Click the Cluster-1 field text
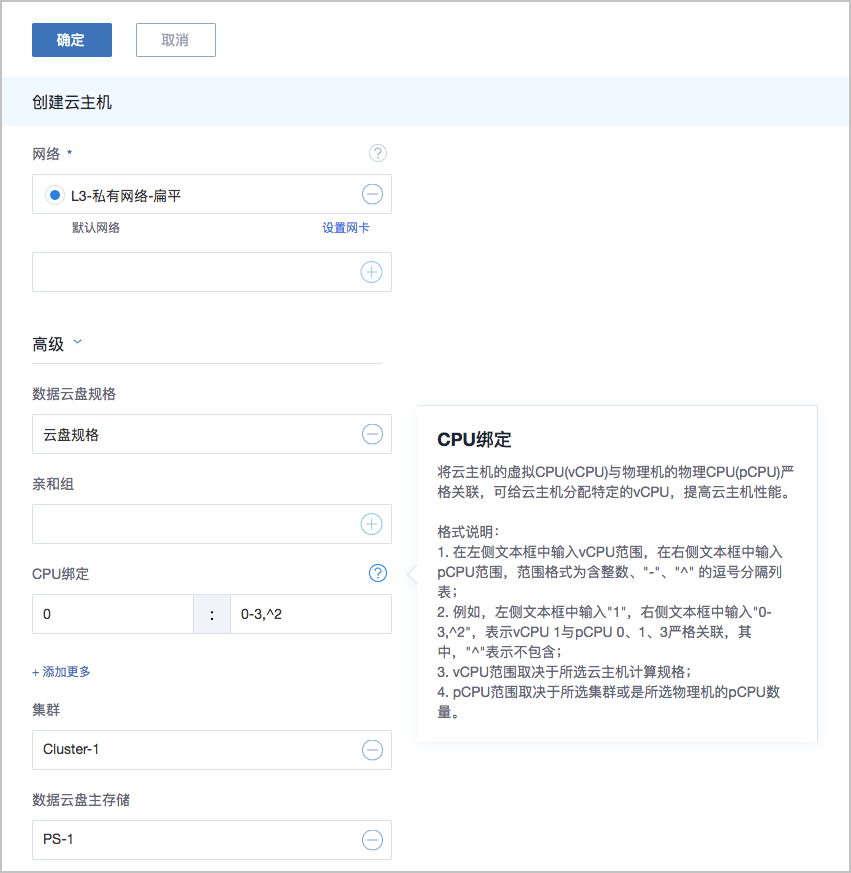Viewport: 851px width, 873px height. (71, 749)
